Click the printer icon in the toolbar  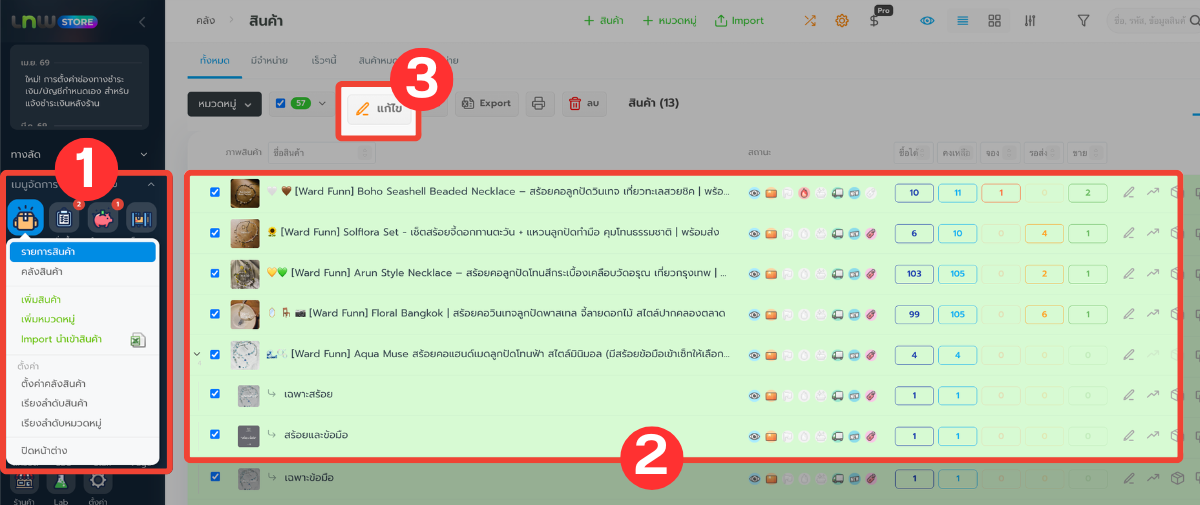tap(537, 103)
